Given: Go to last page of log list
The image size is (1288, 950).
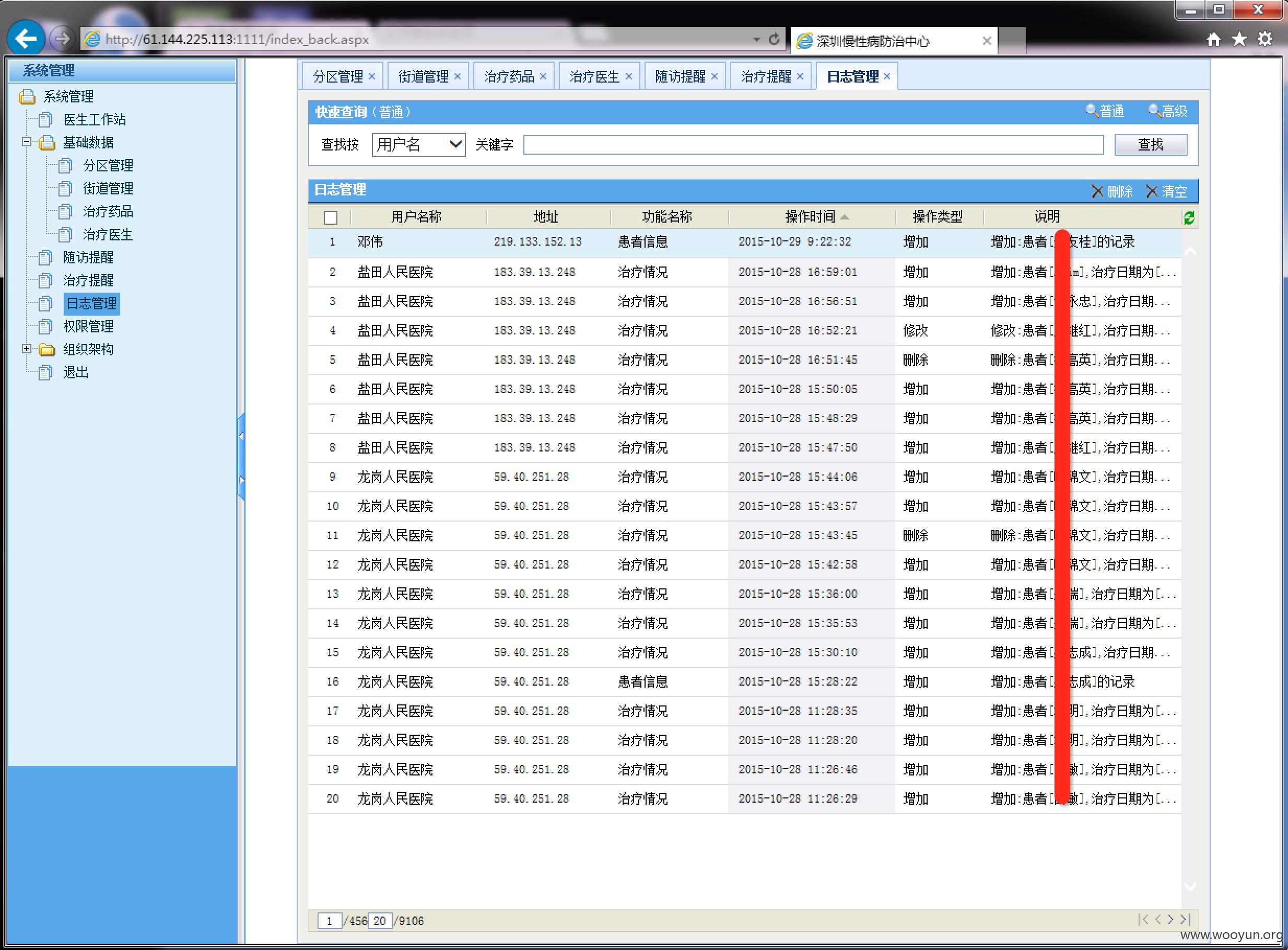Looking at the screenshot, I should coord(1185,920).
